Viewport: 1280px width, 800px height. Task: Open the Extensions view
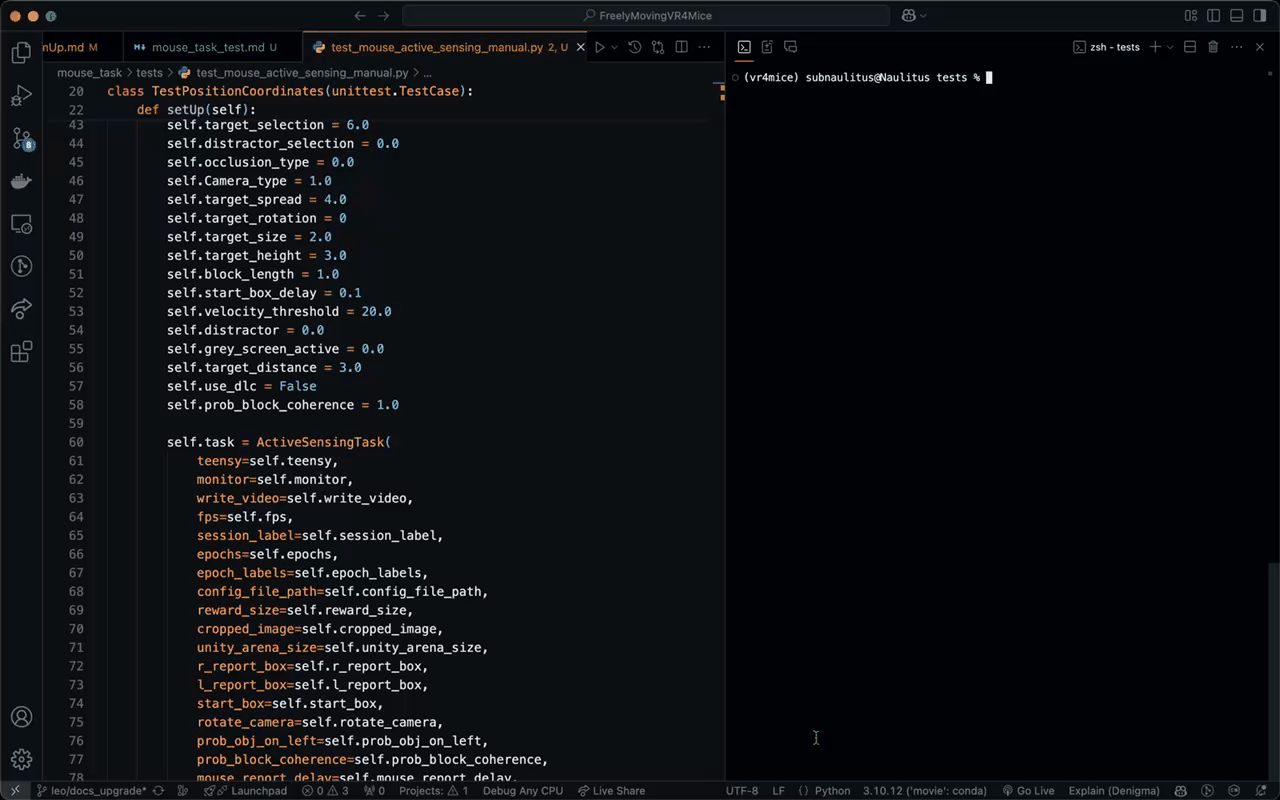coord(21,352)
